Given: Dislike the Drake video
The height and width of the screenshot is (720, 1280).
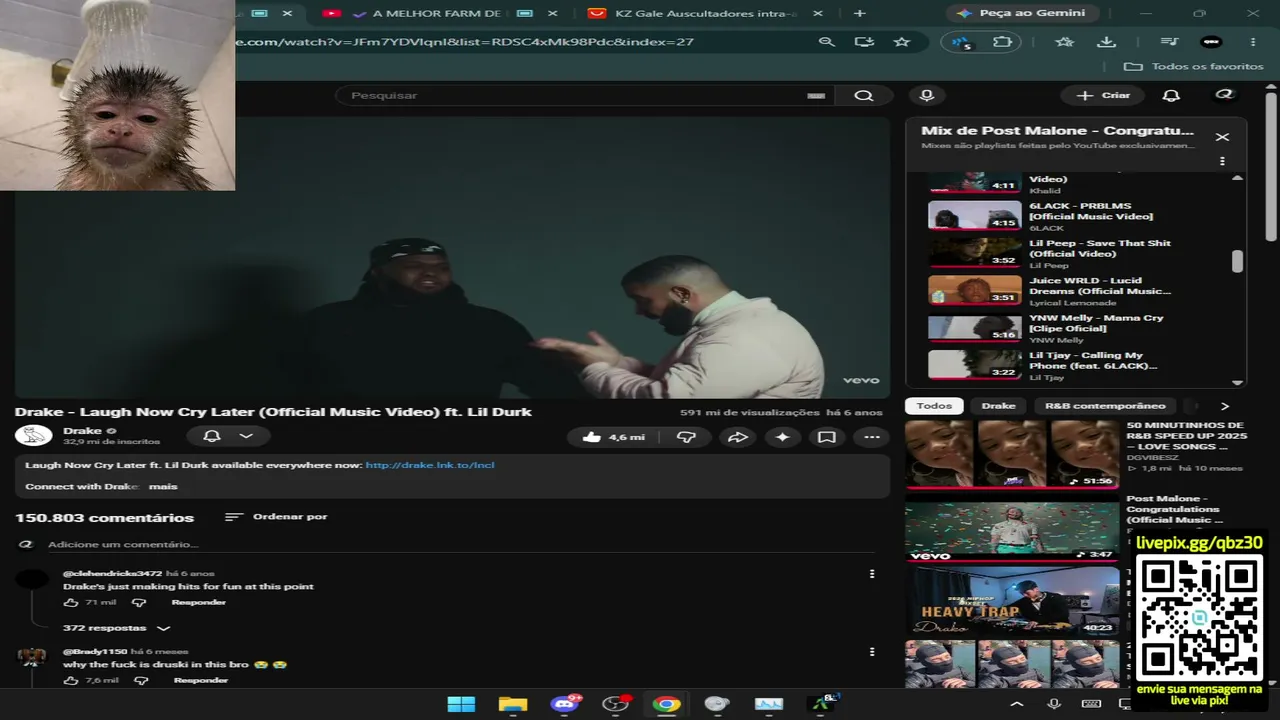Looking at the screenshot, I should (x=686, y=437).
